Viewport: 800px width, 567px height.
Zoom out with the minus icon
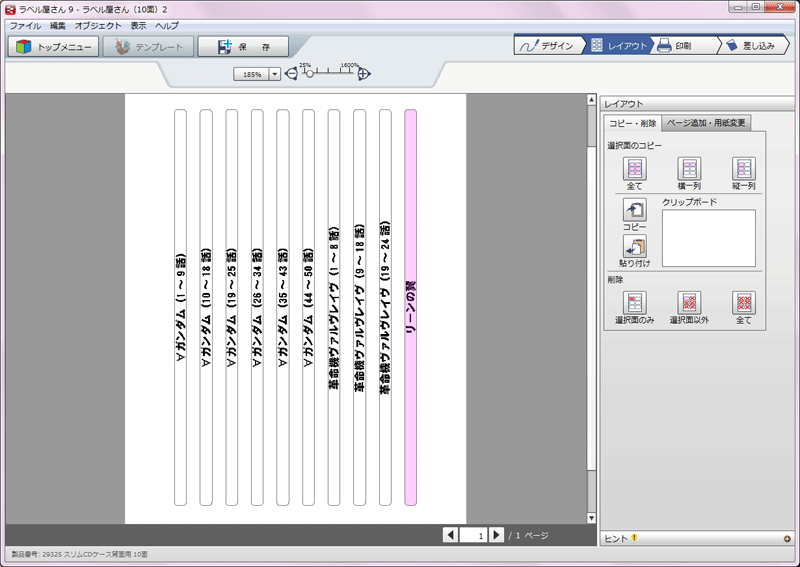[x=291, y=74]
